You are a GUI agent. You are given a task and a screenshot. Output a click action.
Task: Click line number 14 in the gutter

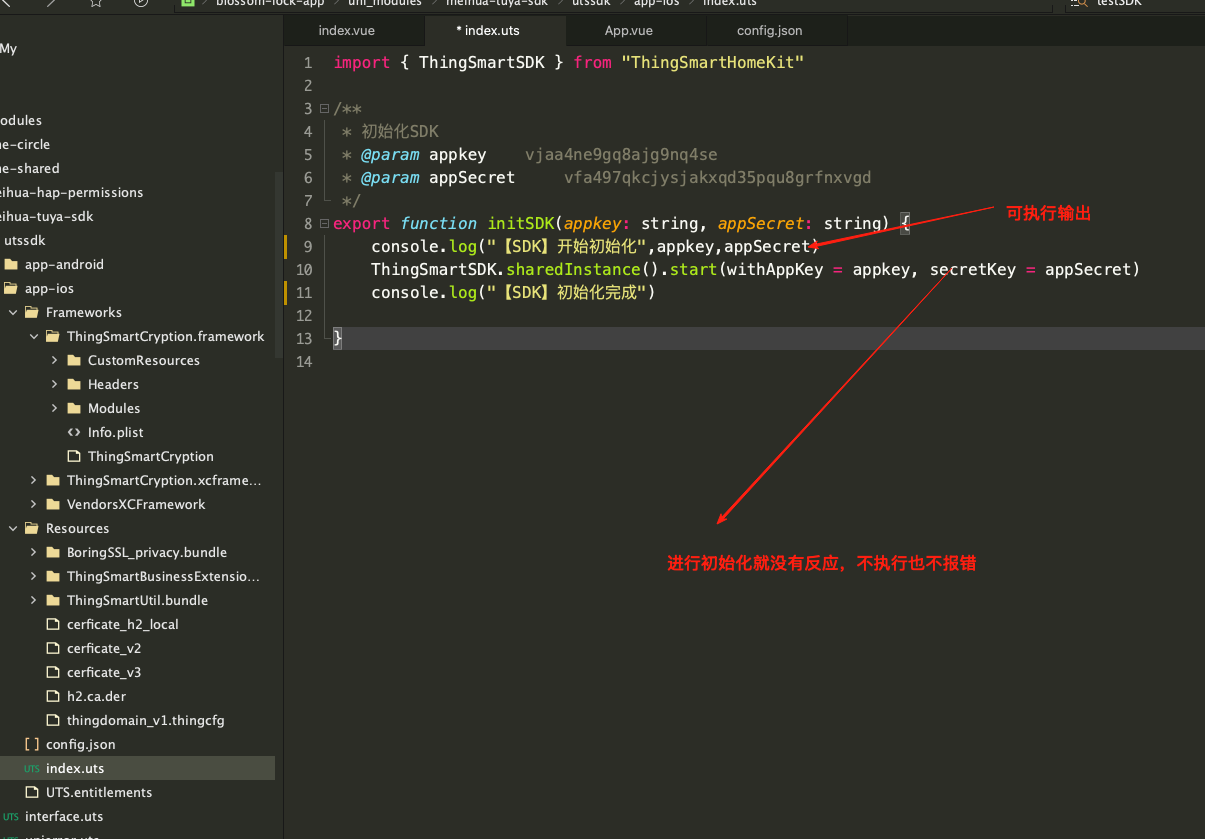(304, 362)
